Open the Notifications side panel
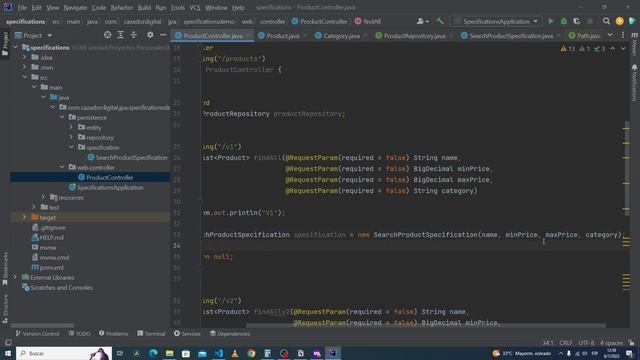The height and width of the screenshot is (360, 640). click(634, 82)
